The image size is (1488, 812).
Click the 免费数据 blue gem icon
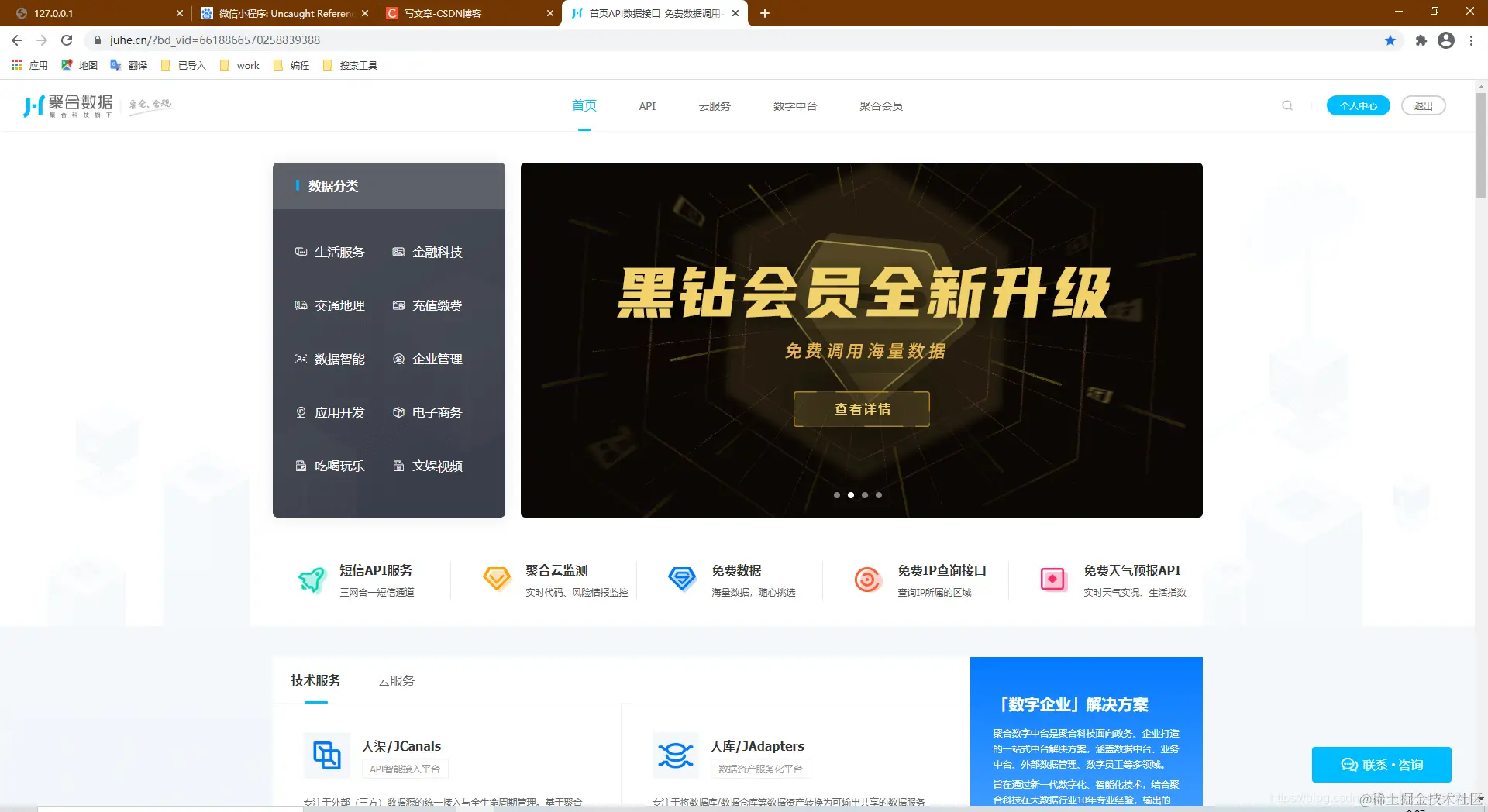[x=683, y=579]
